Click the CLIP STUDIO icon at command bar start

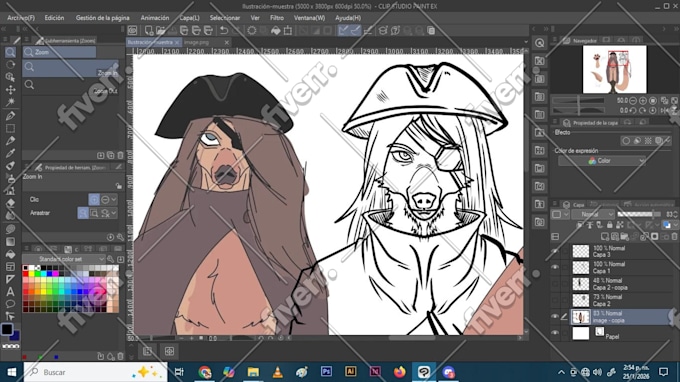[132, 30]
